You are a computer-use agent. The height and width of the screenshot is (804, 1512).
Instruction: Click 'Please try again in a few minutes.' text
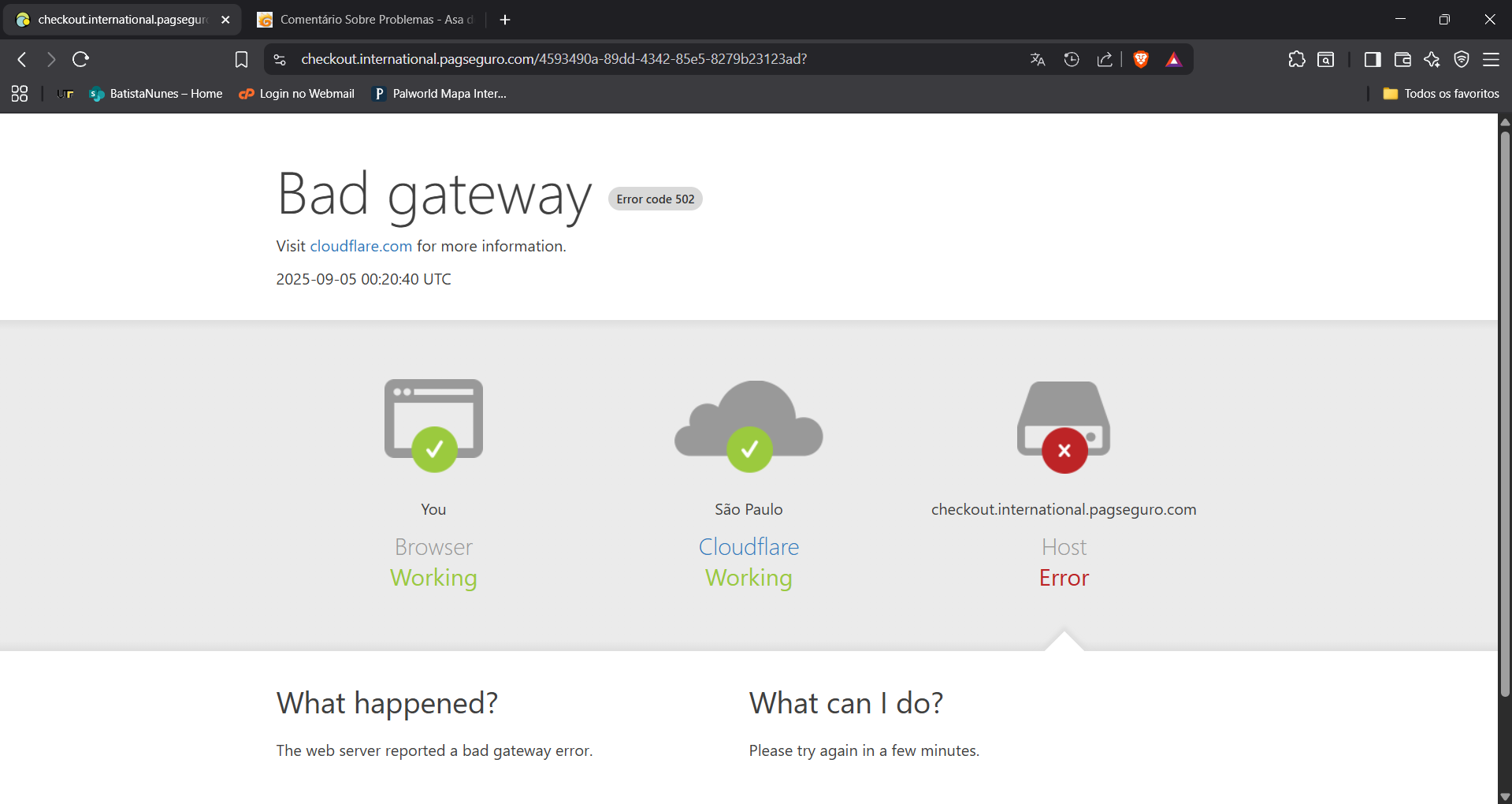(x=864, y=750)
